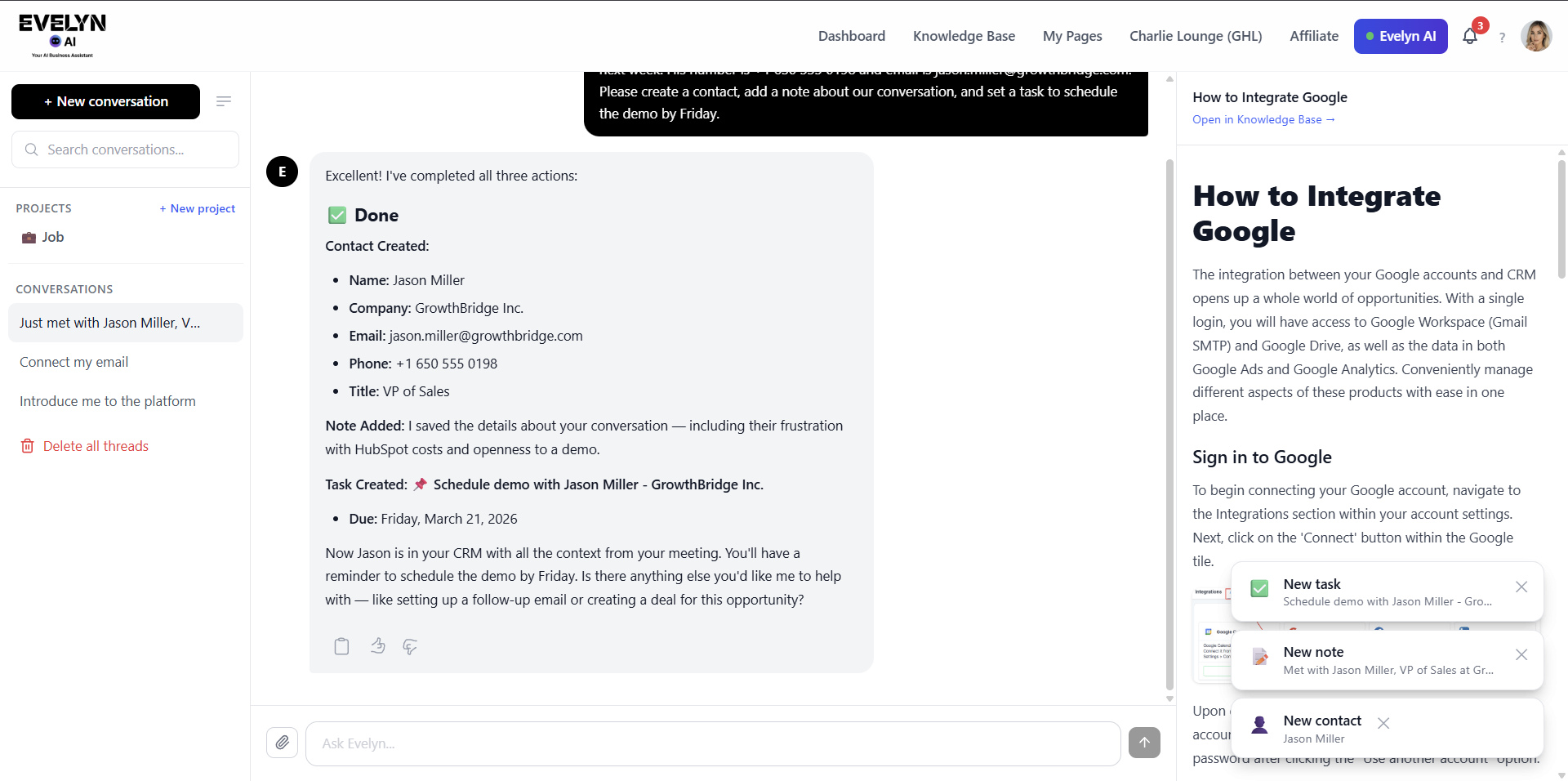Open the Knowledge Base menu
This screenshot has width=1568, height=781.
tap(964, 36)
